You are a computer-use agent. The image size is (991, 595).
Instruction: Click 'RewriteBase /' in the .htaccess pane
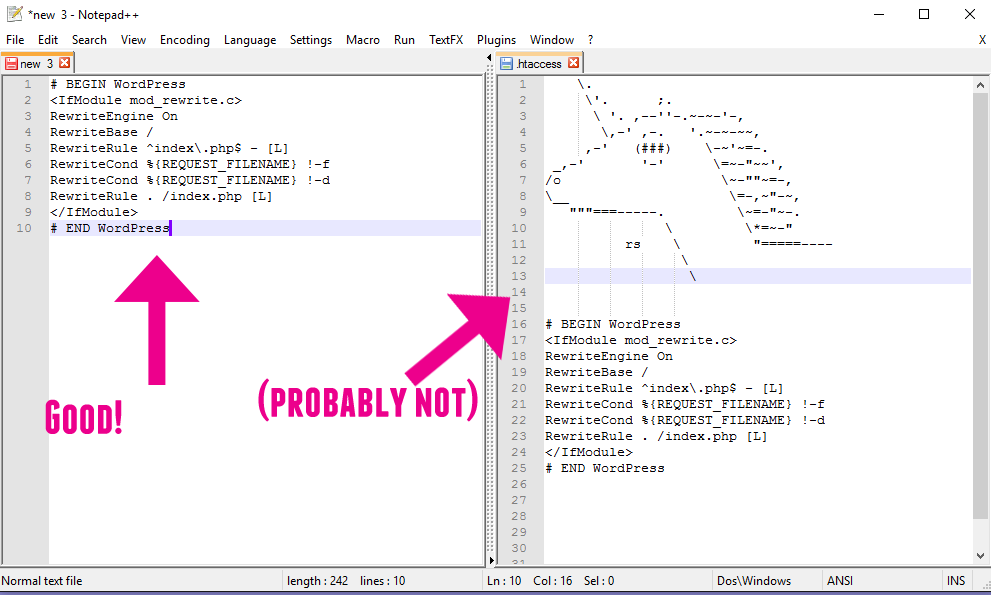pos(596,372)
